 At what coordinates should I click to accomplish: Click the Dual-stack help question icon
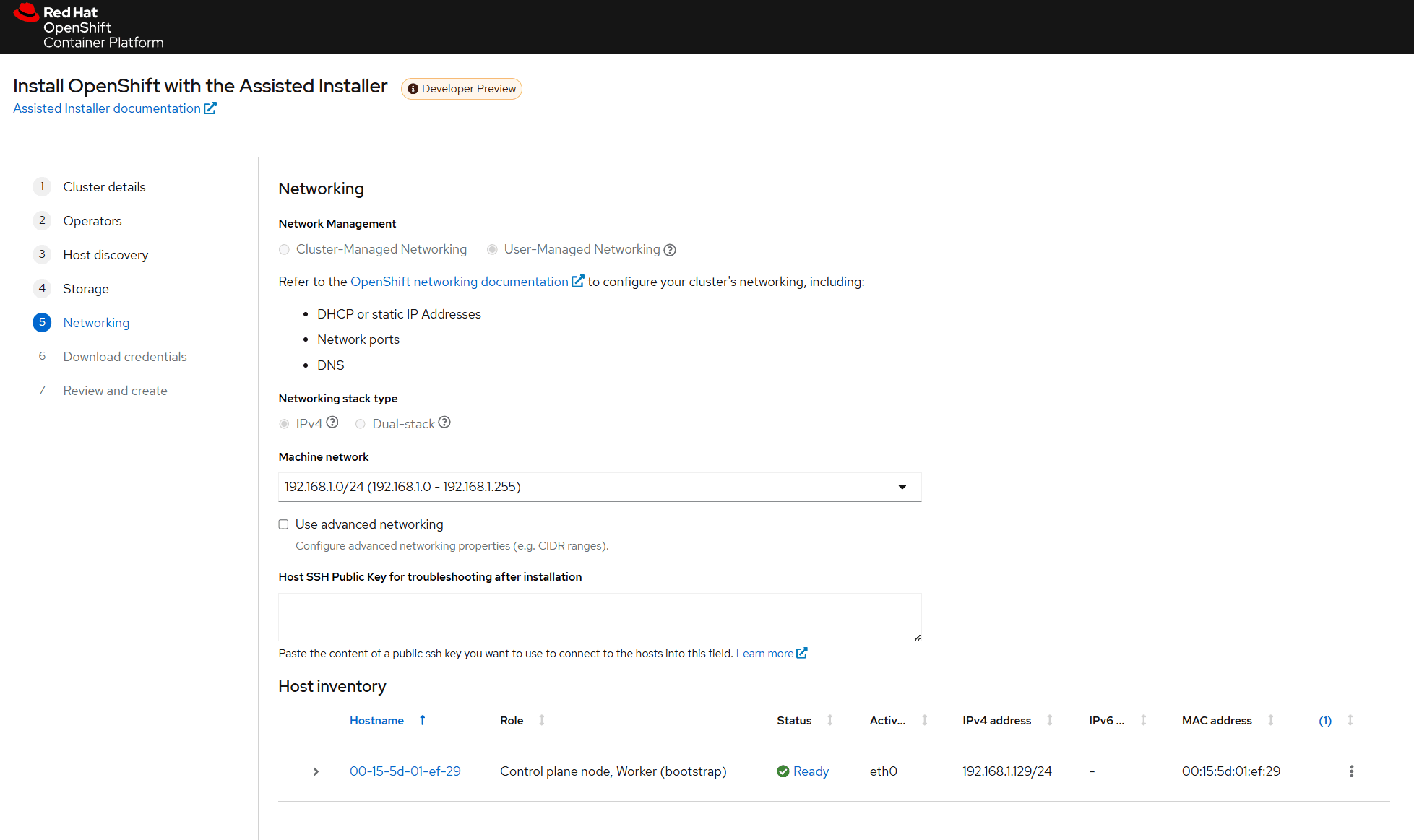[444, 423]
